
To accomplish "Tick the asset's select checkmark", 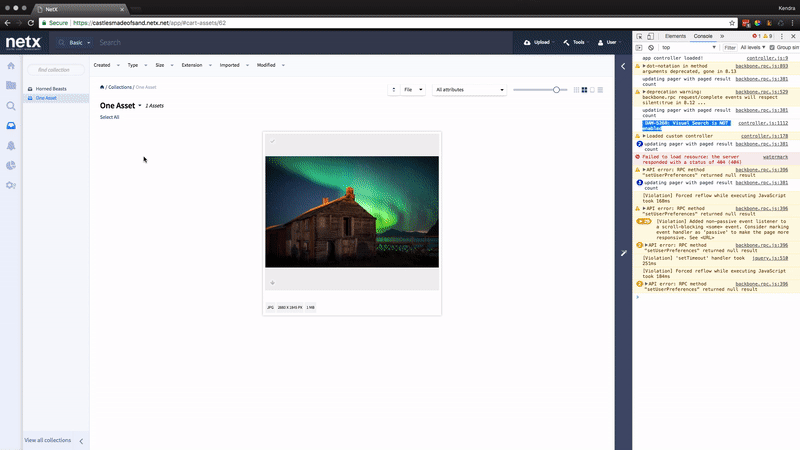I will click(272, 142).
